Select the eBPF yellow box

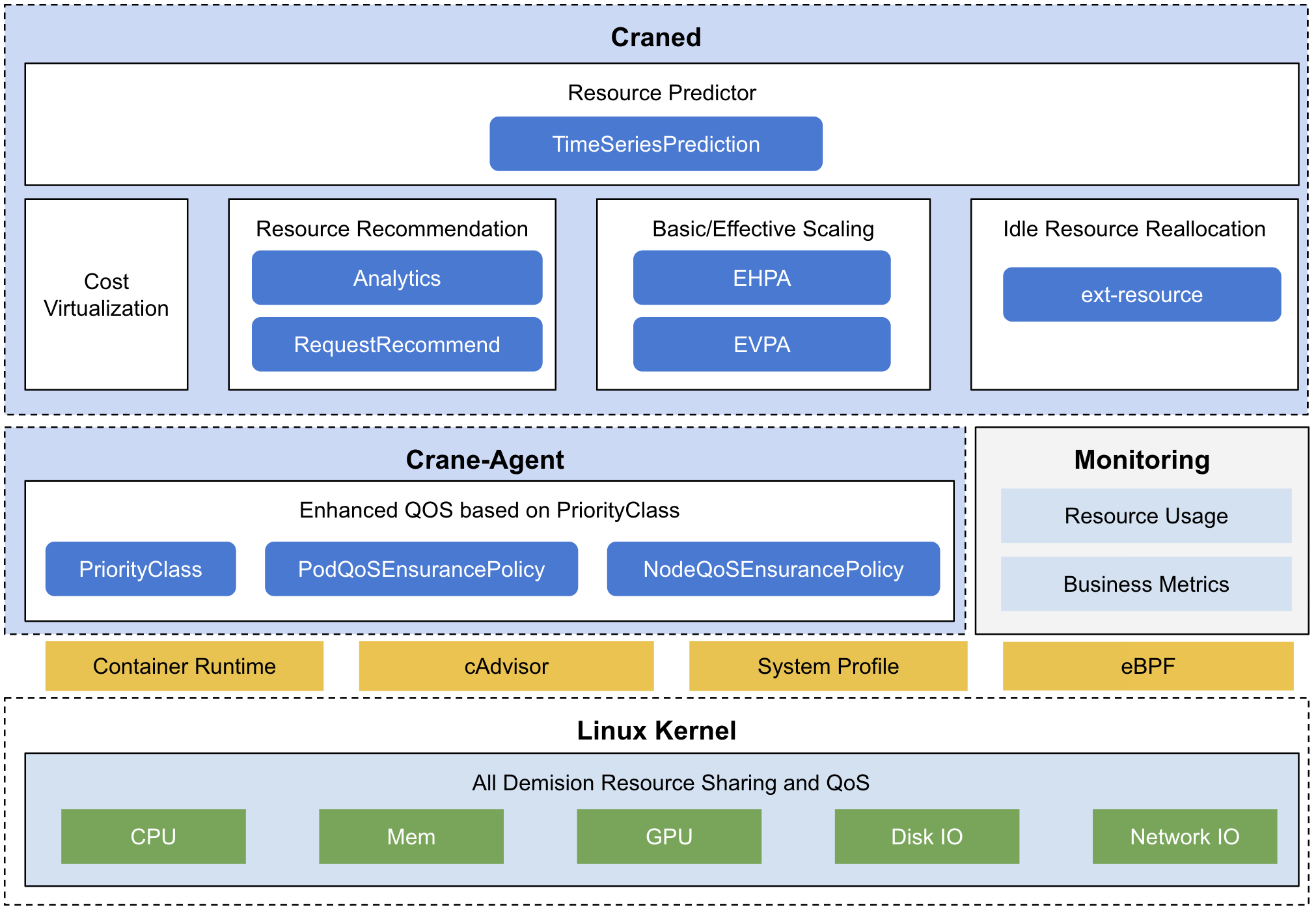[x=1147, y=666]
